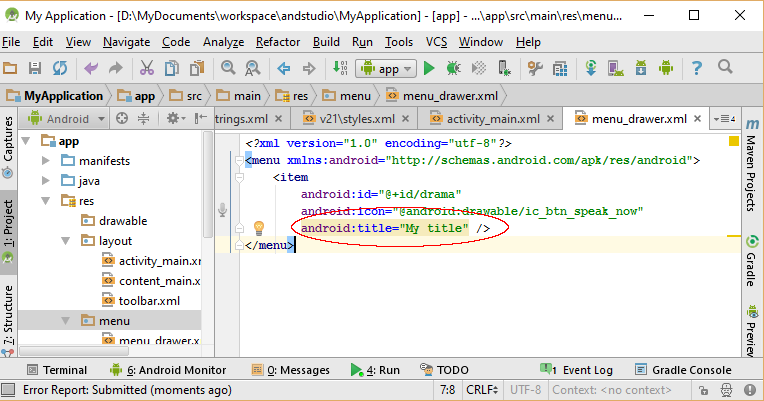The height and width of the screenshot is (401, 764).
Task: Navigate Back with blue left arrow
Action: (284, 68)
